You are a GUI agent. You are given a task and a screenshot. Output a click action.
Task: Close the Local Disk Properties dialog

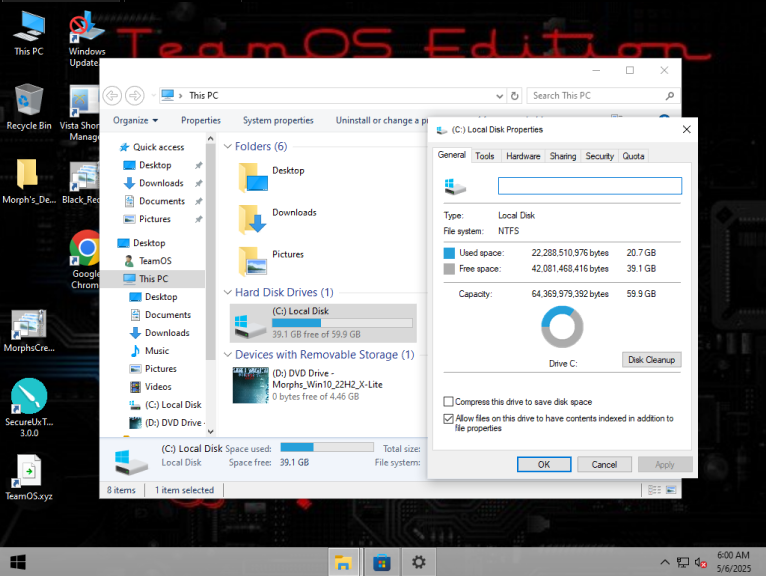point(686,129)
